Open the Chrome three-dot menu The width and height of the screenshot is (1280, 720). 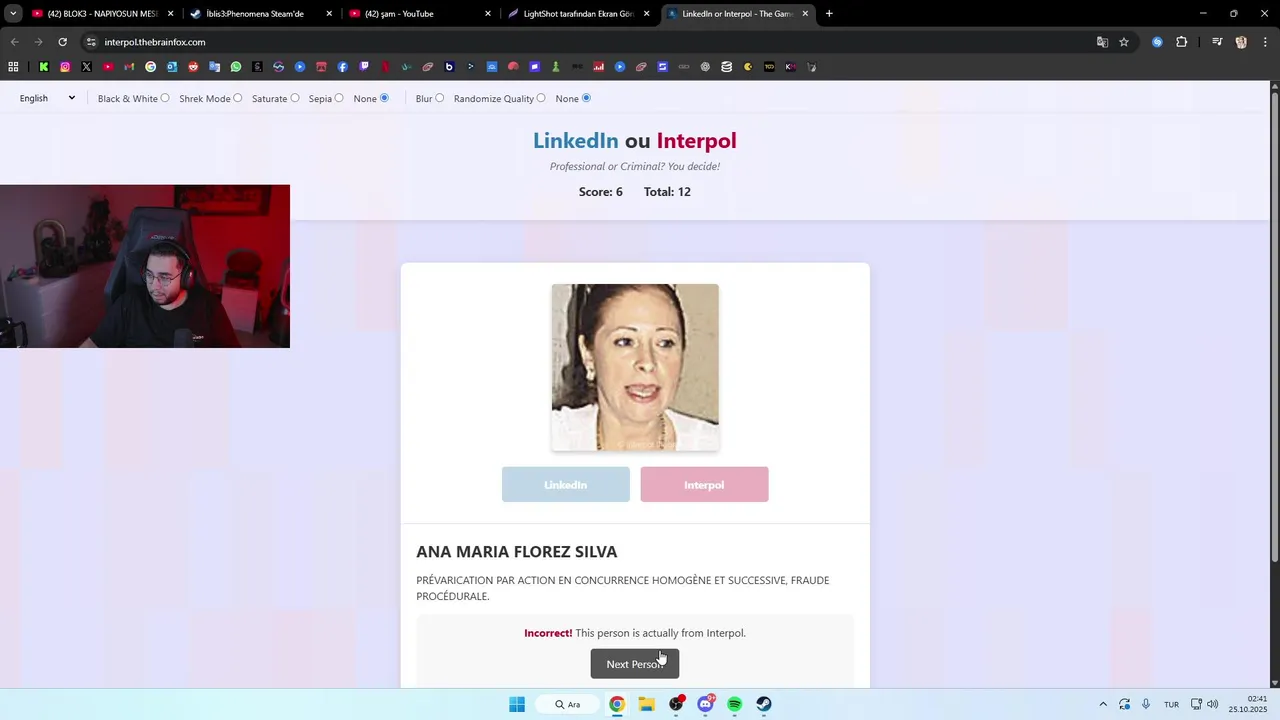point(1263,42)
